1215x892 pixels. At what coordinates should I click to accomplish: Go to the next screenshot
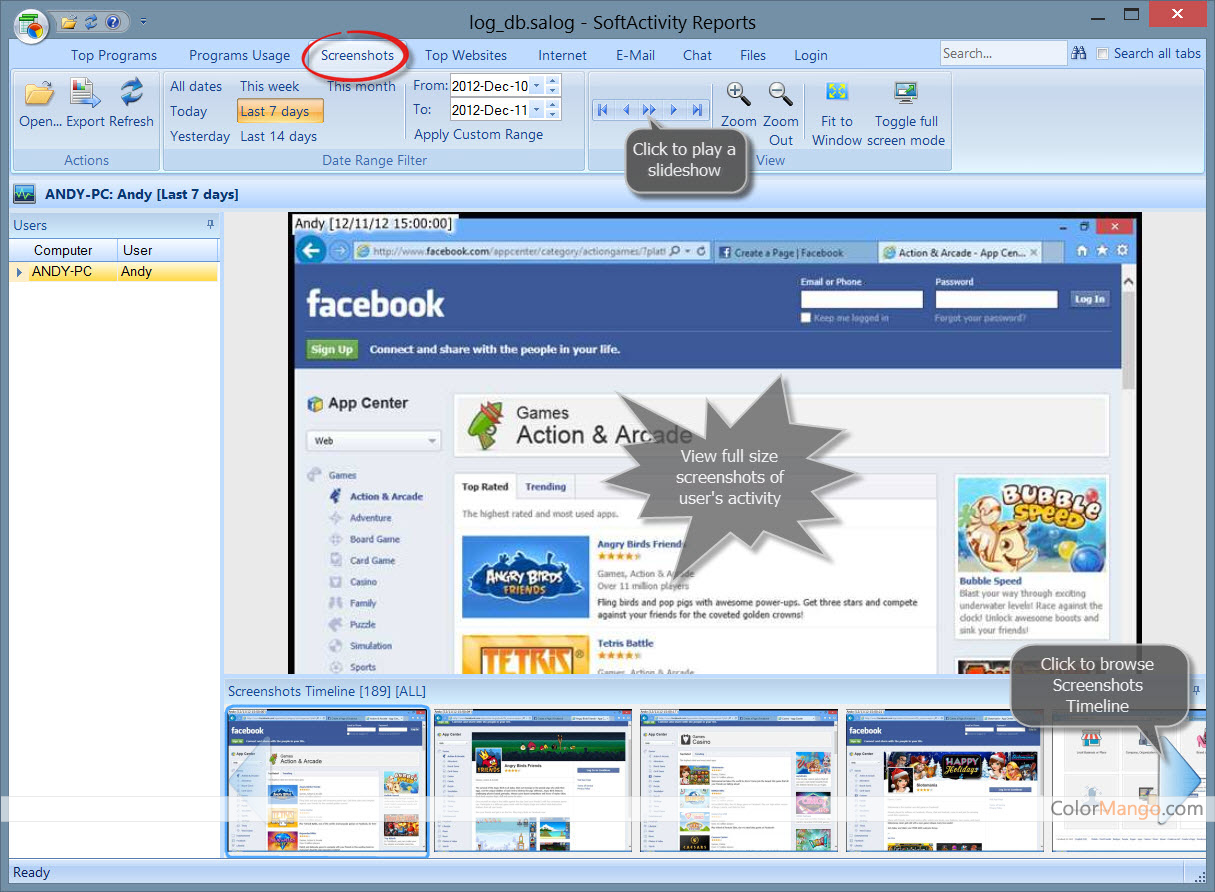click(674, 110)
